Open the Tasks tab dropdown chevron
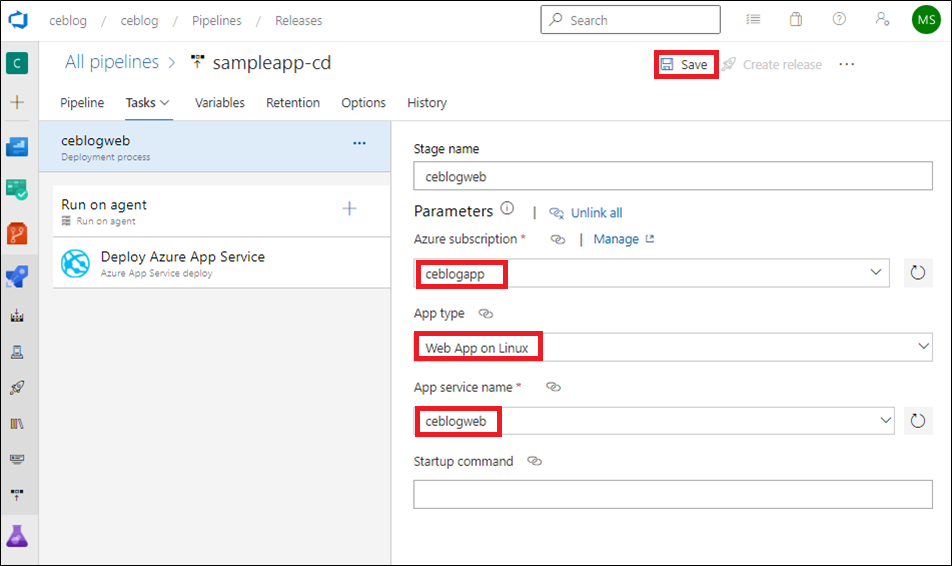This screenshot has height=566, width=952. click(x=165, y=103)
